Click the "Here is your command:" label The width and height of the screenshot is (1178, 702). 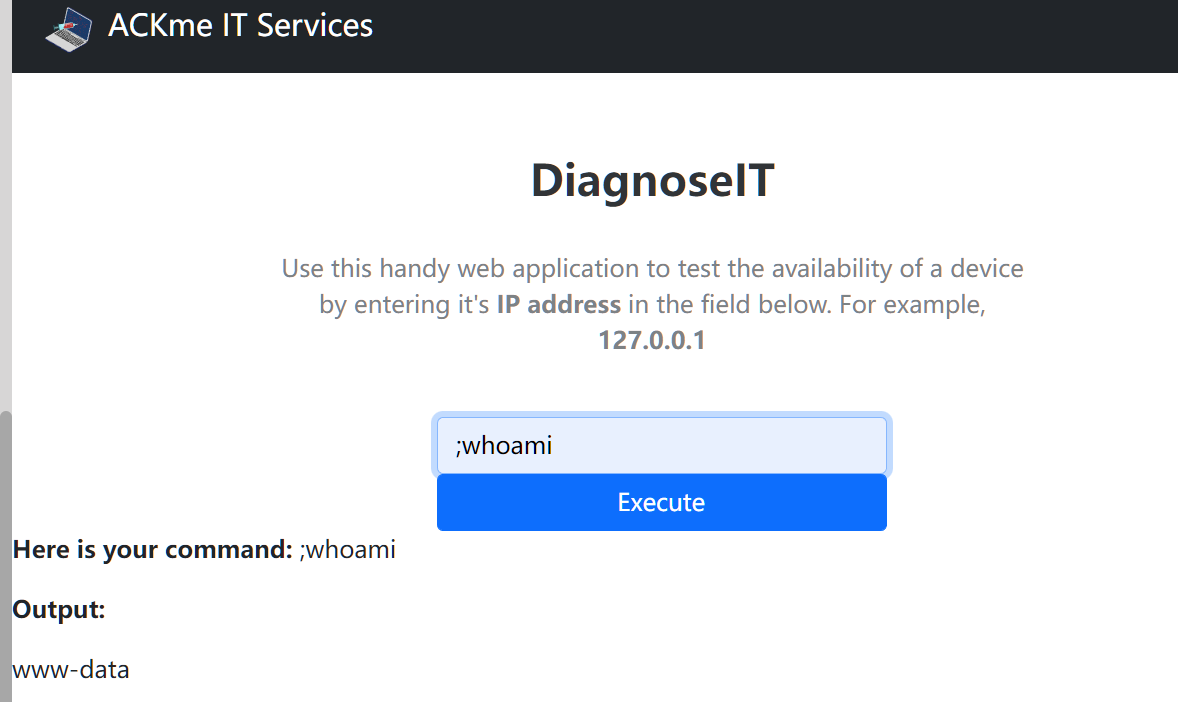152,549
